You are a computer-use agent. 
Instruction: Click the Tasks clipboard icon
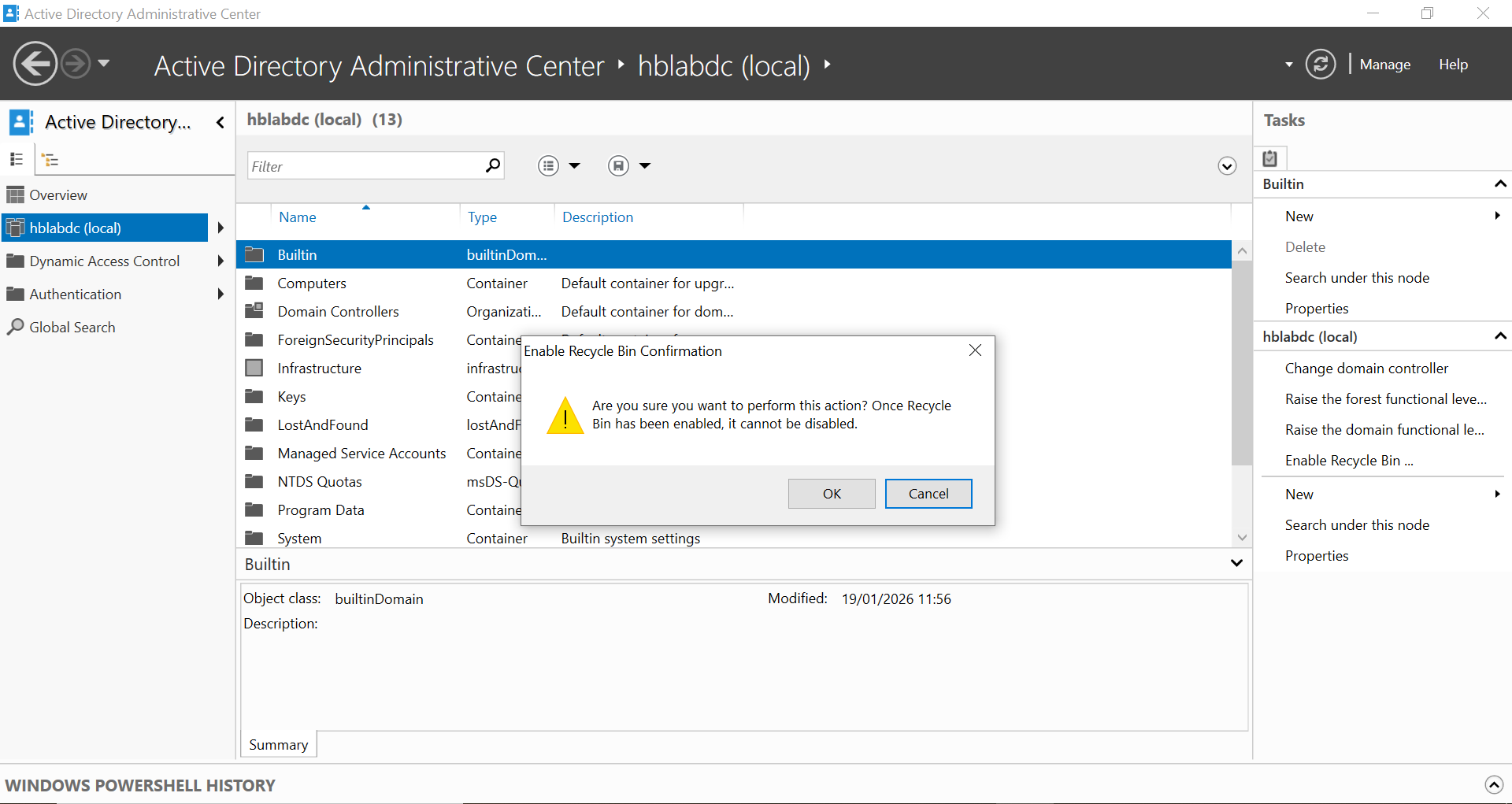(x=1270, y=158)
